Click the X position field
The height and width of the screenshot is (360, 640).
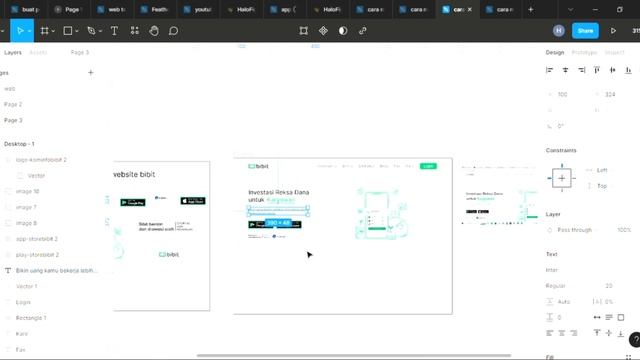coord(562,95)
